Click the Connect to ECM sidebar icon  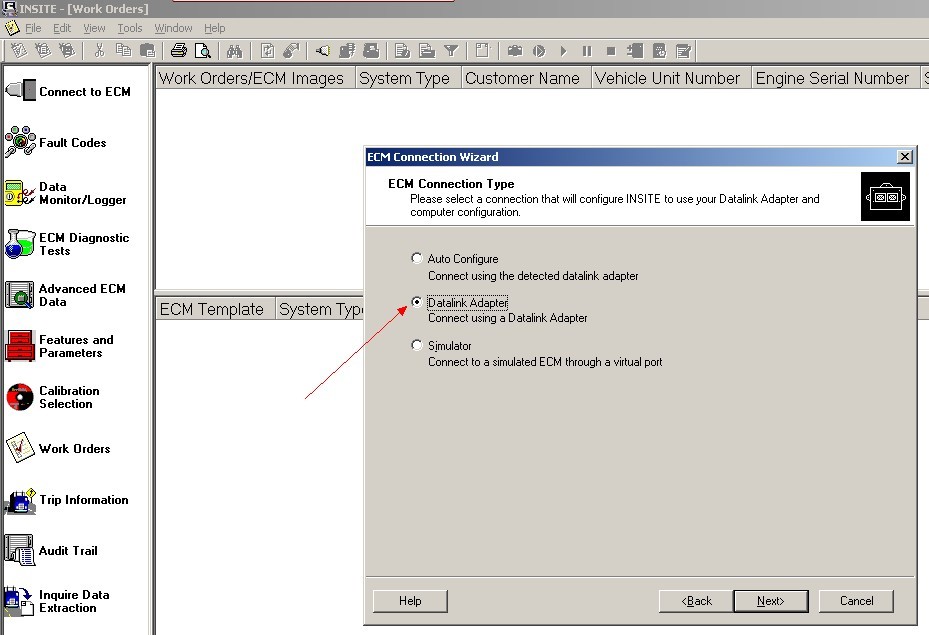21,91
